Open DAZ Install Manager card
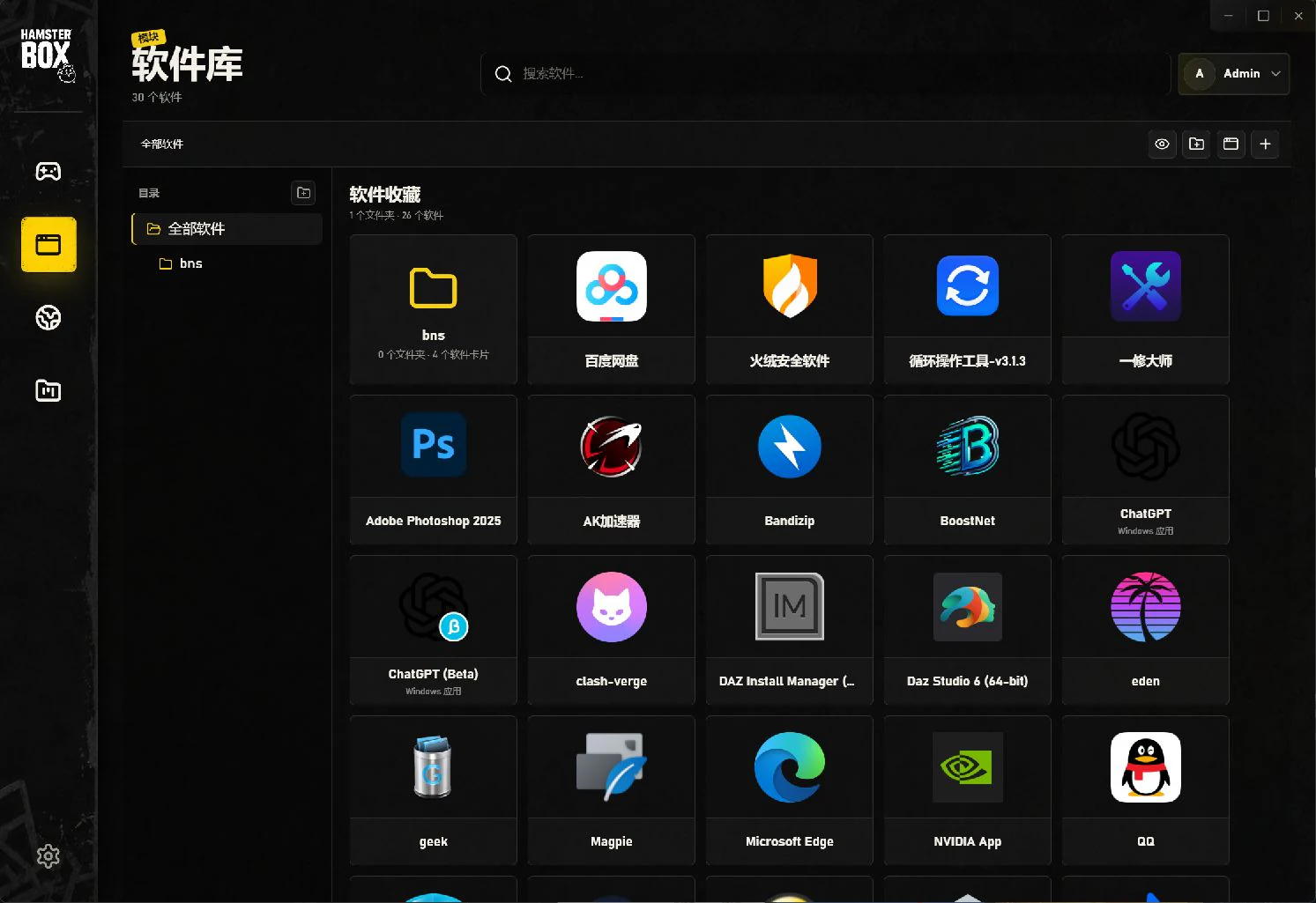This screenshot has height=903, width=1316. click(x=789, y=630)
